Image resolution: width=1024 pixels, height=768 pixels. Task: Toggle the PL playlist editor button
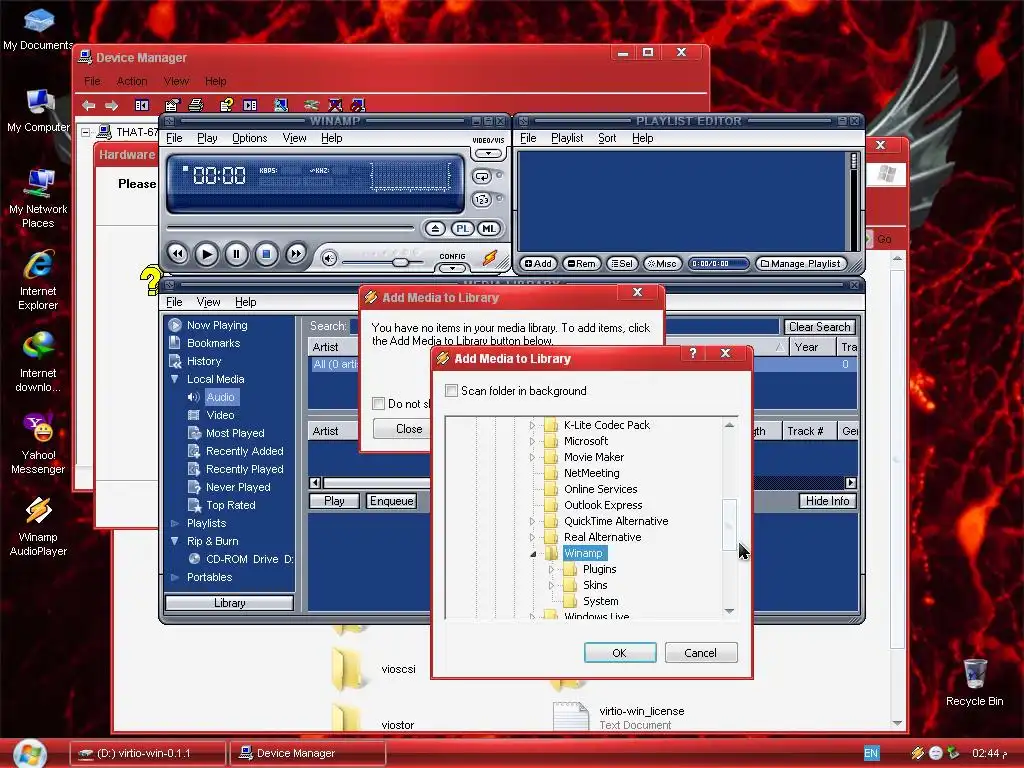point(462,229)
